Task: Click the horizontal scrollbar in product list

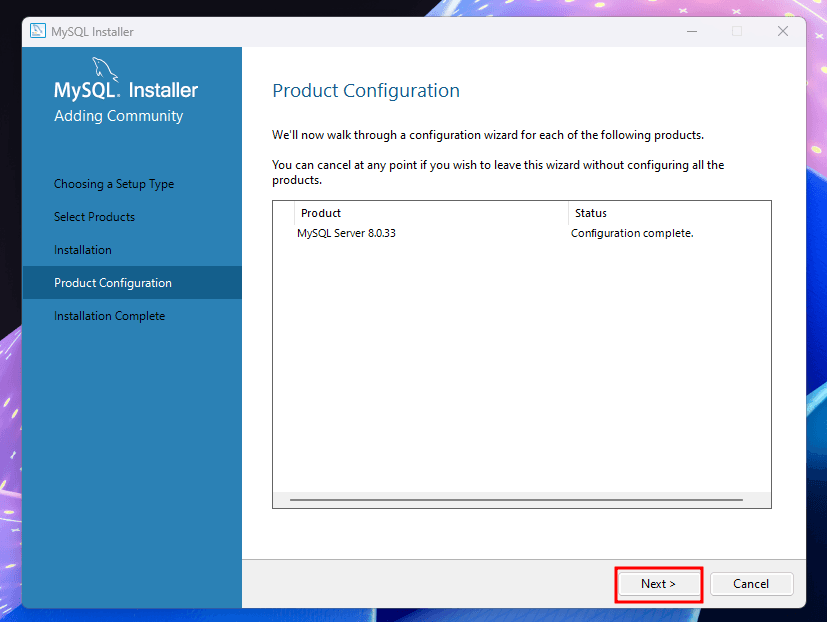Action: 516,499
